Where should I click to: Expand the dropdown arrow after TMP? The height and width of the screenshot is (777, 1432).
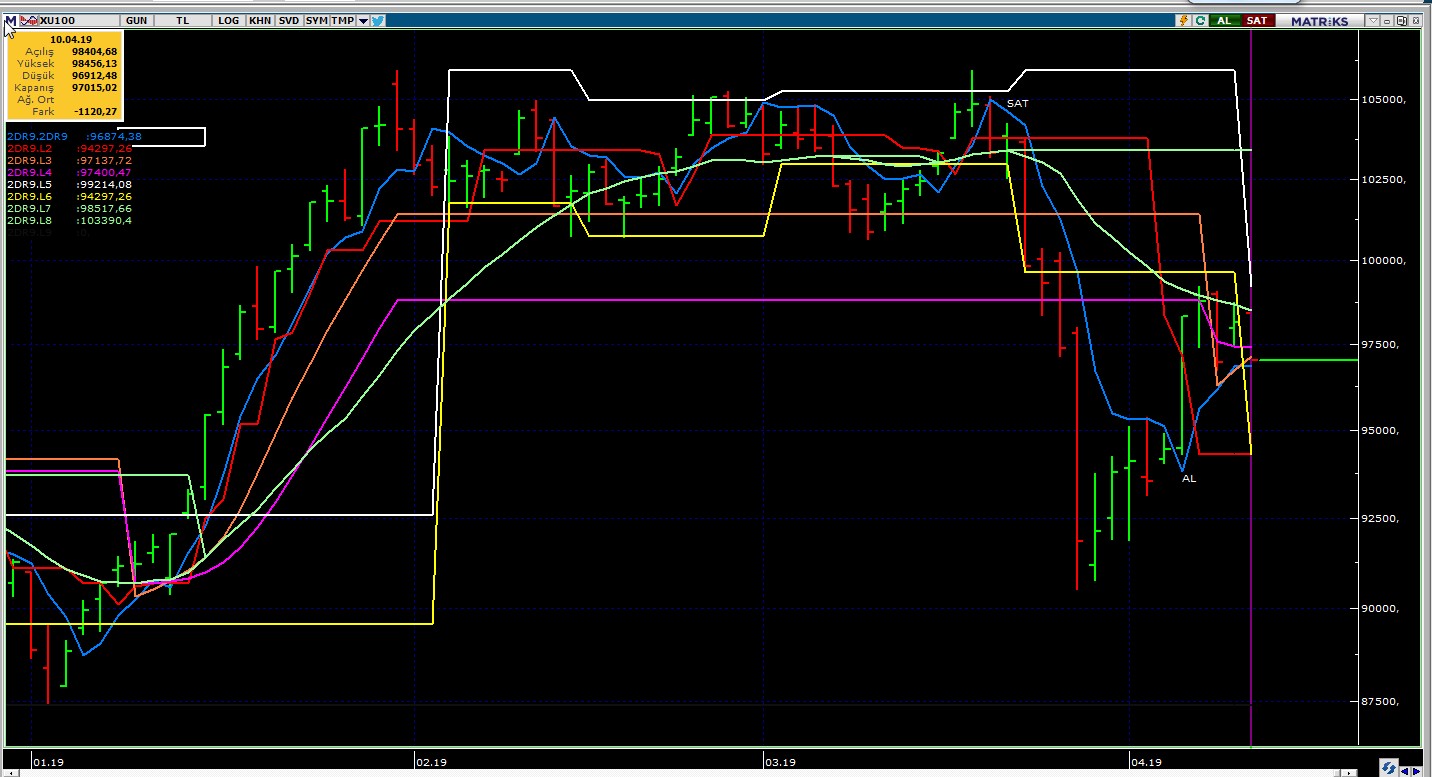[363, 20]
